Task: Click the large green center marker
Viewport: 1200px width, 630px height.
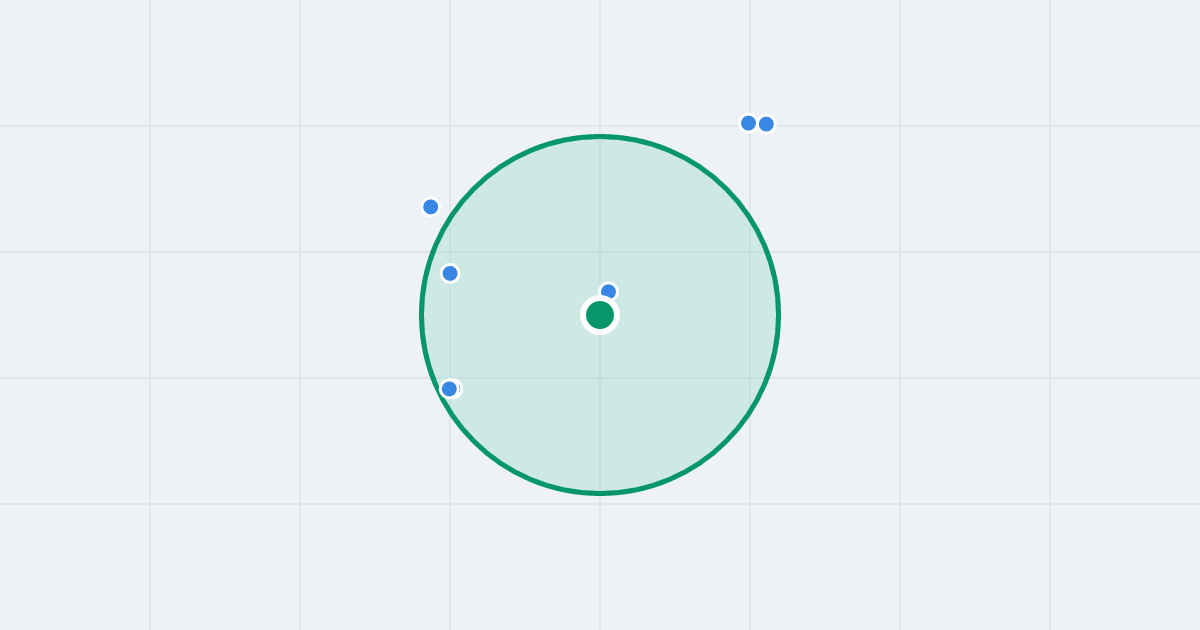Action: tap(600, 315)
